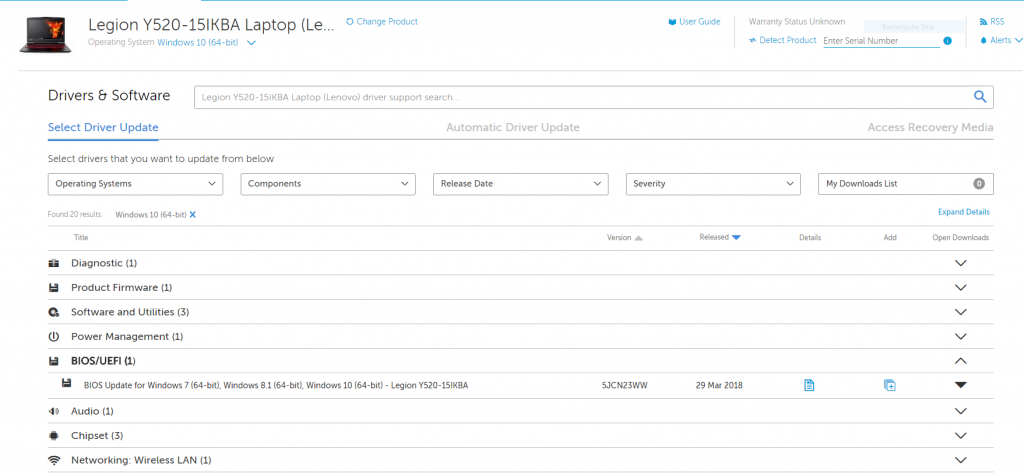This screenshot has width=1024, height=474.
Task: Click the Alerts bell icon
Action: tap(984, 40)
